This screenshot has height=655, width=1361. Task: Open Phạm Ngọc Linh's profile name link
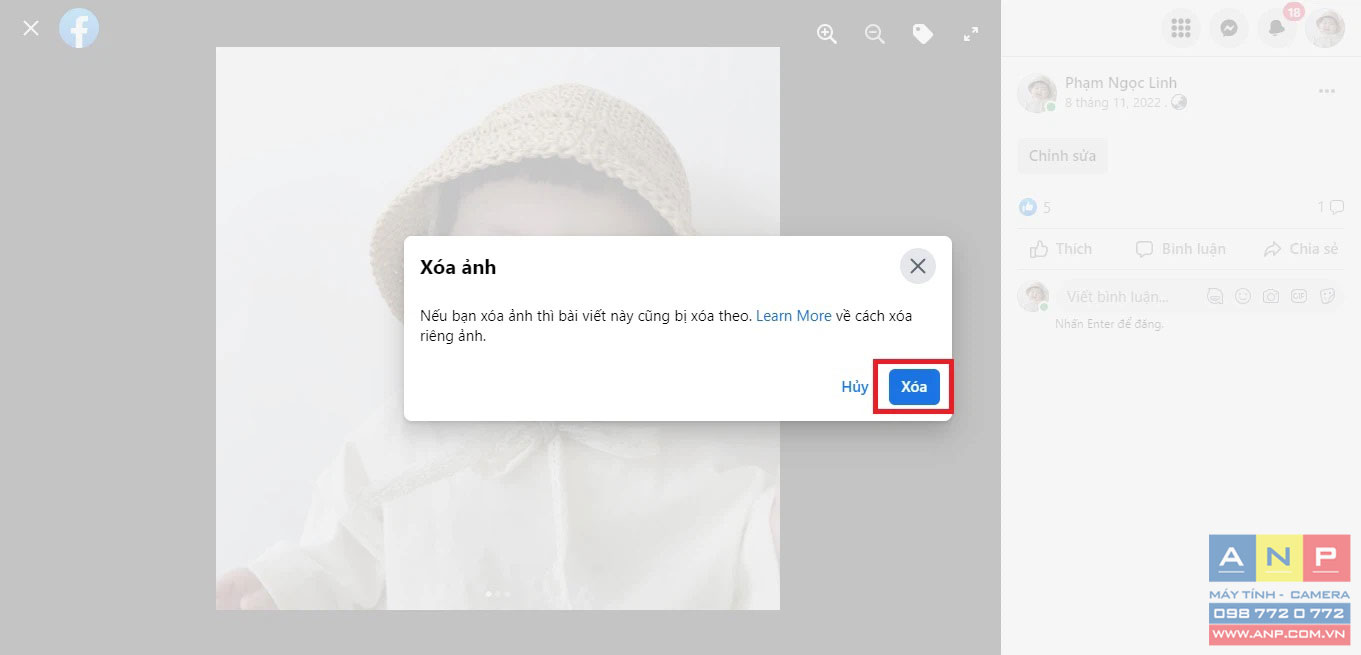click(1121, 83)
